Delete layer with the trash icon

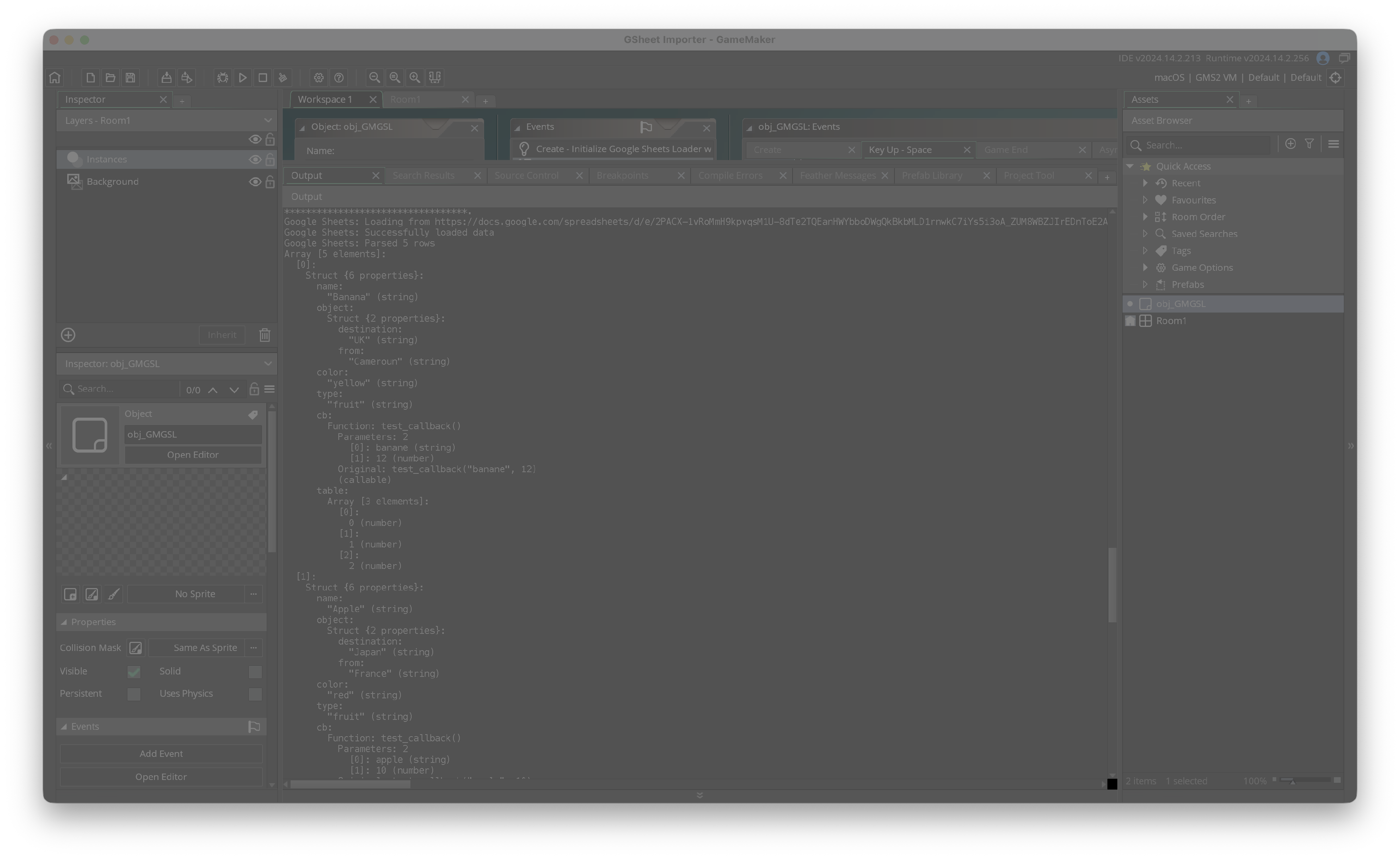[x=264, y=335]
